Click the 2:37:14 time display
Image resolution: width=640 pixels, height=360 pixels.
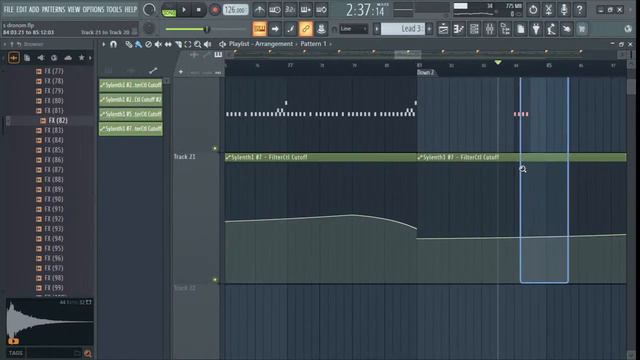coord(365,10)
